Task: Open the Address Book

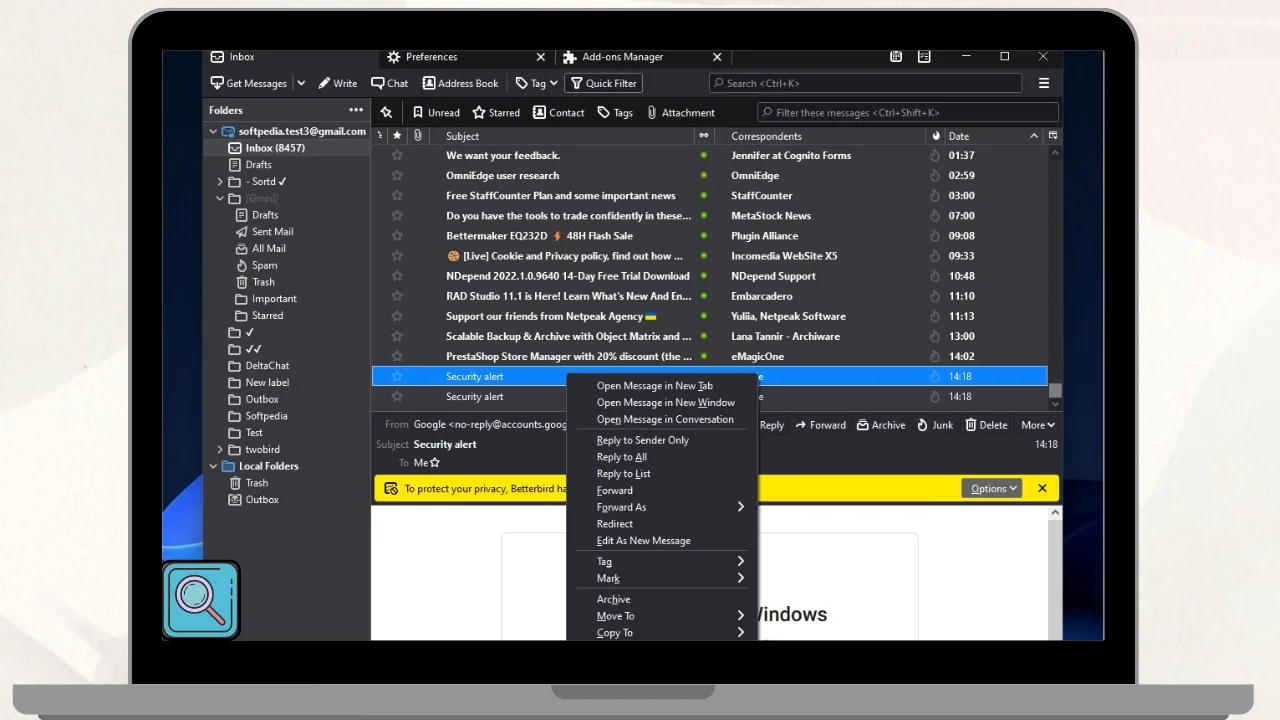Action: click(x=460, y=84)
